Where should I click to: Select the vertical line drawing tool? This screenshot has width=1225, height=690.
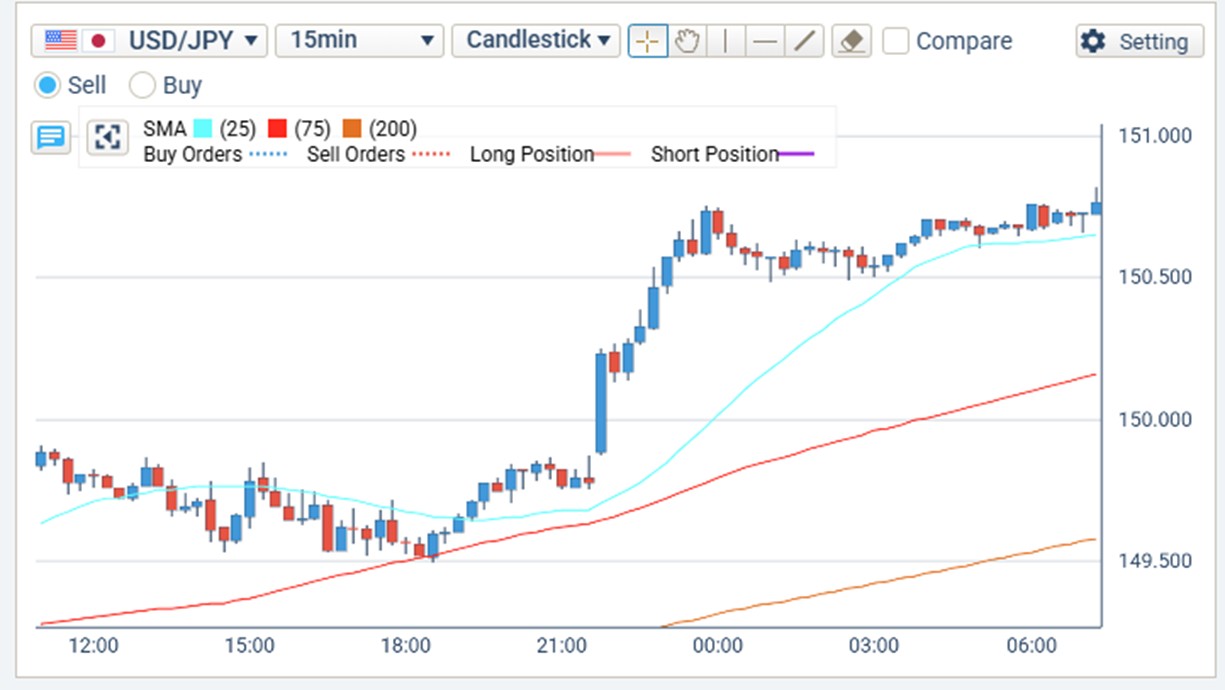pyautogui.click(x=726, y=41)
